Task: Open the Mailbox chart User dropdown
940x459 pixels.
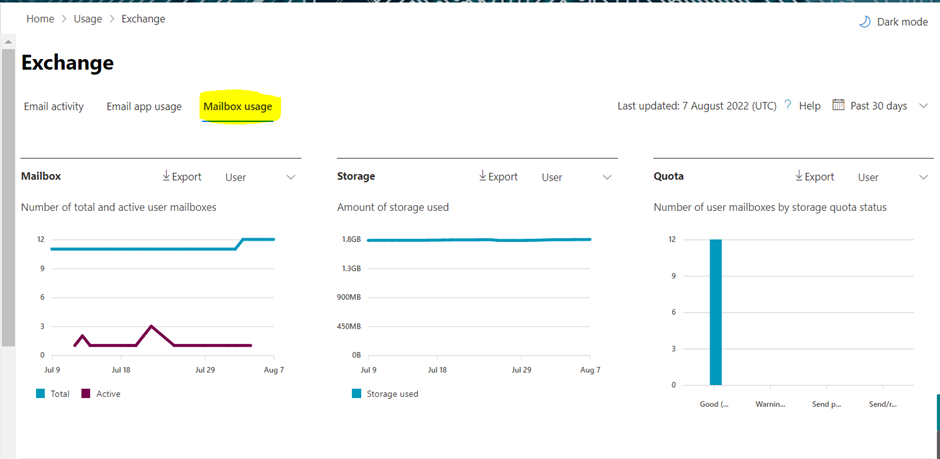Action: click(260, 177)
